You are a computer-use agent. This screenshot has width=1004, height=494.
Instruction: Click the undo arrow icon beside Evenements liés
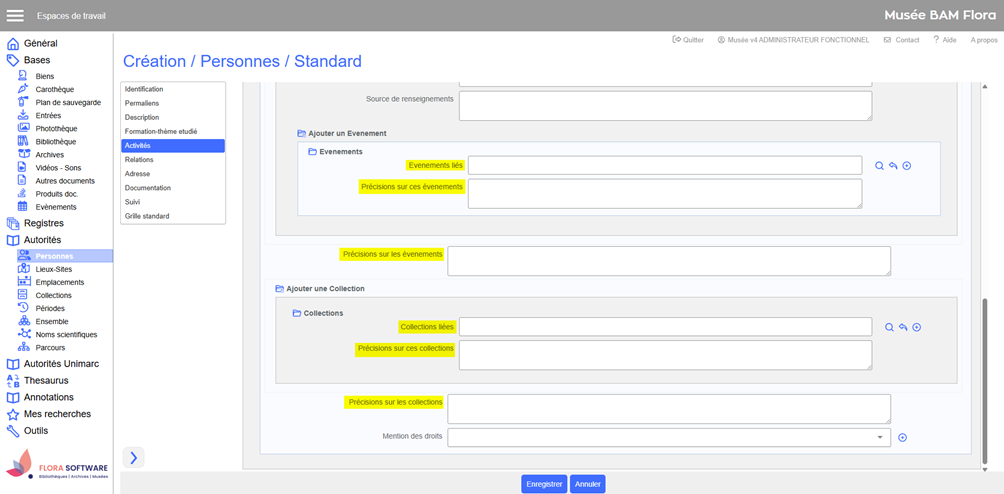[893, 166]
